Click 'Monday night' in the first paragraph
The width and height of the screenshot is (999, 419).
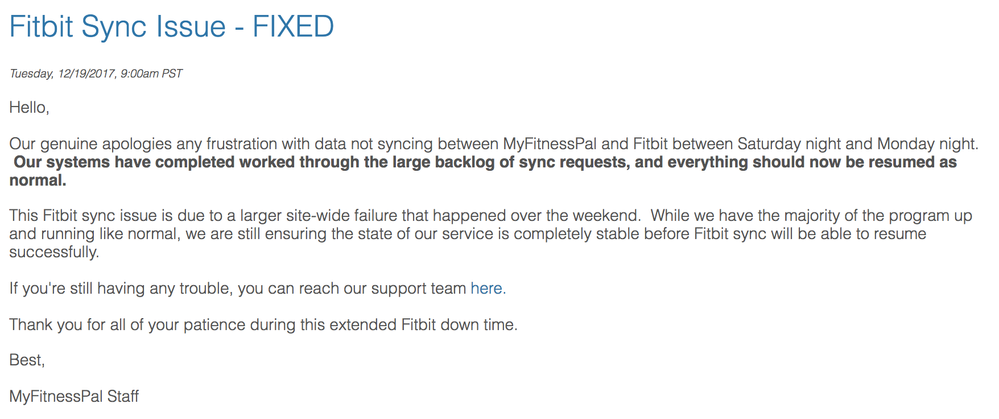(929, 144)
